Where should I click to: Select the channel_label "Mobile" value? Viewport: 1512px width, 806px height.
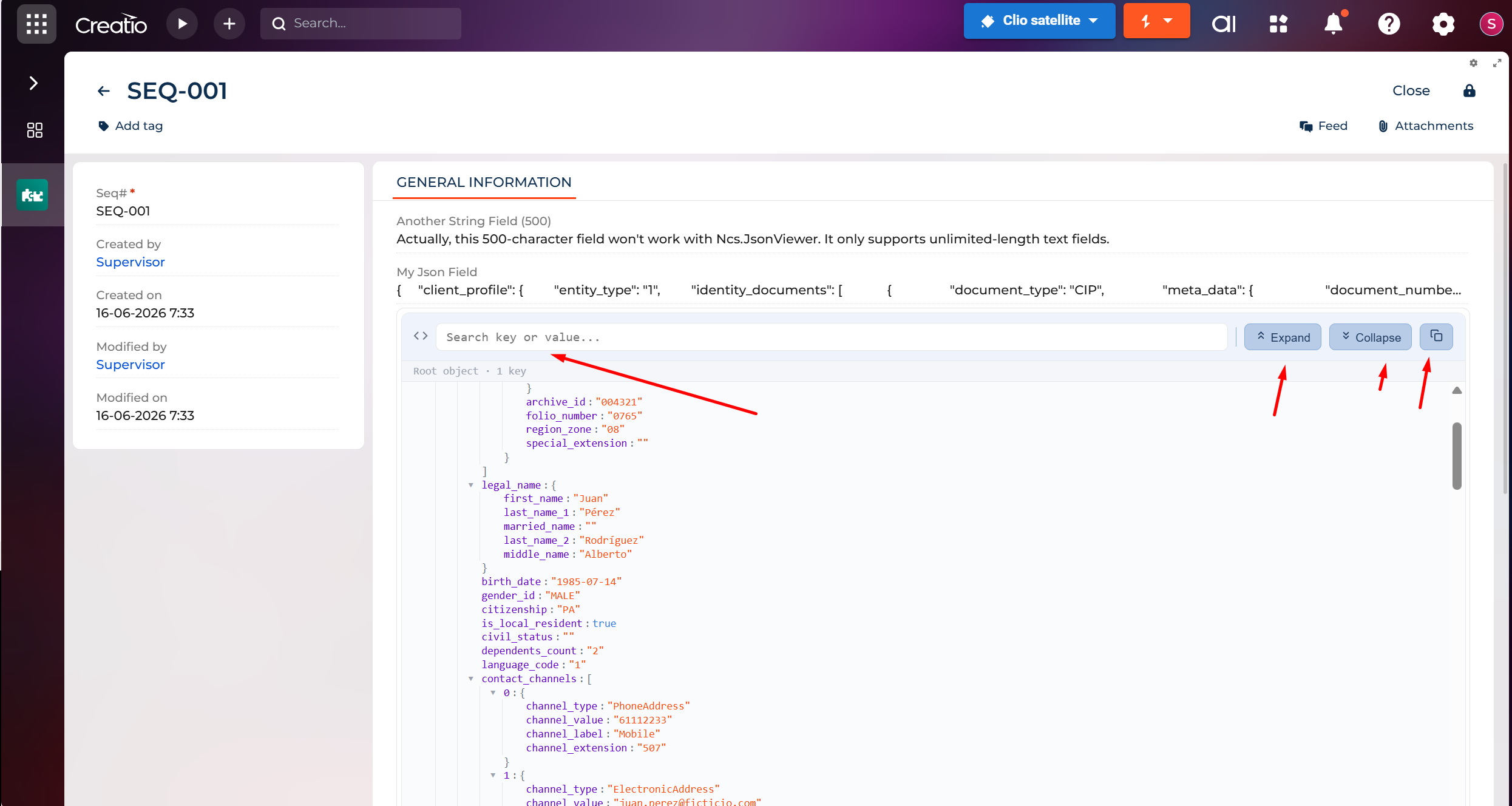pos(637,734)
